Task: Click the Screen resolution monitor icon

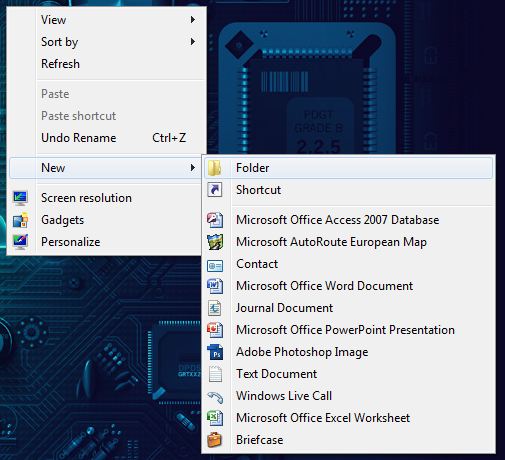Action: [20, 198]
